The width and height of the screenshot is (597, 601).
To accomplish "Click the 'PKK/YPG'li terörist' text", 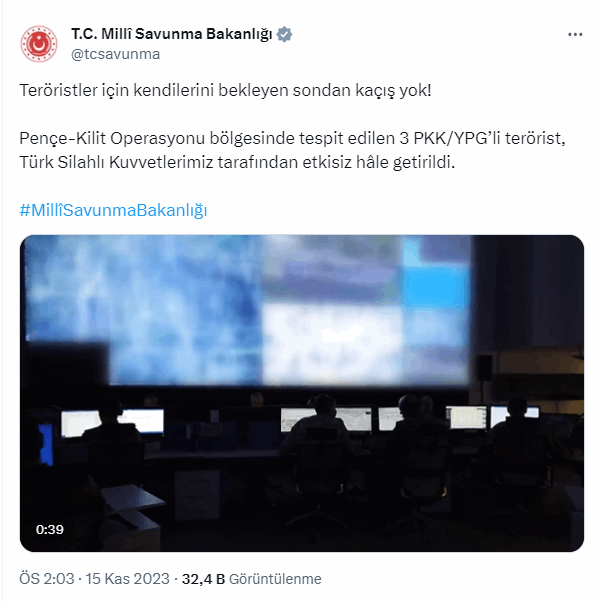I will click(489, 138).
